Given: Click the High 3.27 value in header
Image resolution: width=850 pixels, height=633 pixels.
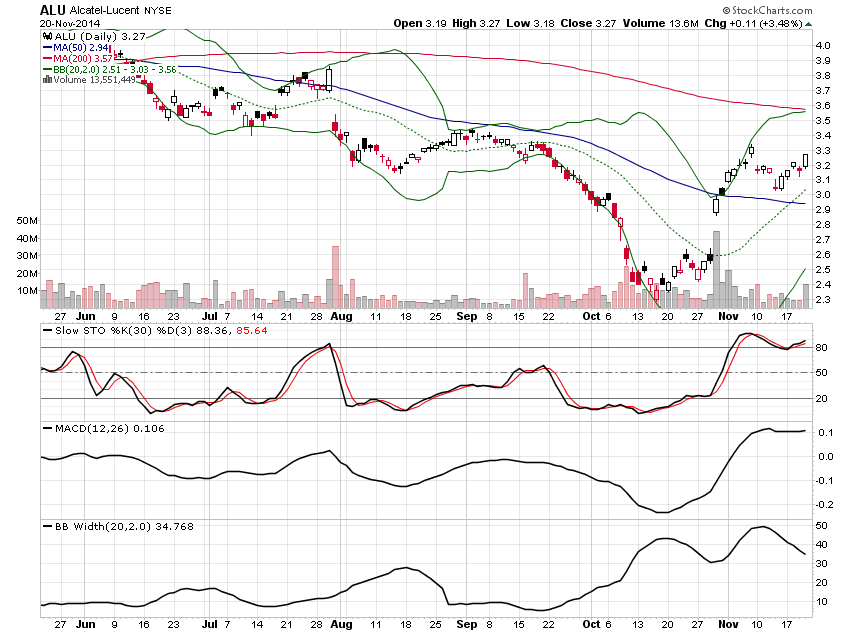Looking at the screenshot, I should pos(476,23).
